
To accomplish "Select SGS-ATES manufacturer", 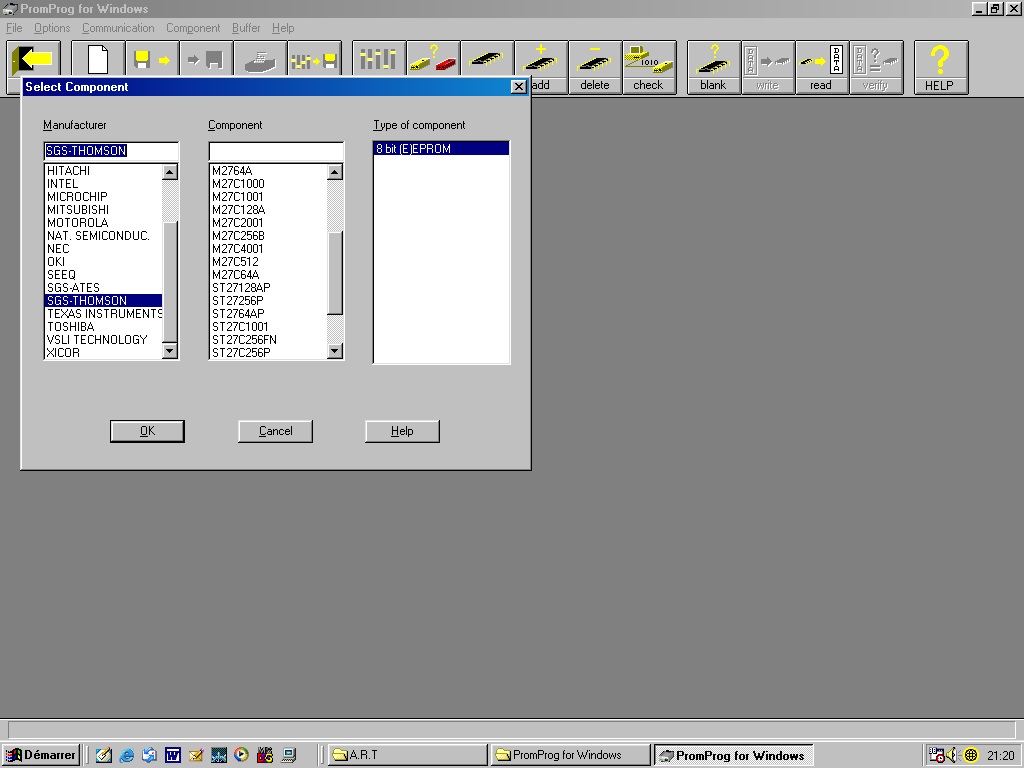I will point(103,287).
